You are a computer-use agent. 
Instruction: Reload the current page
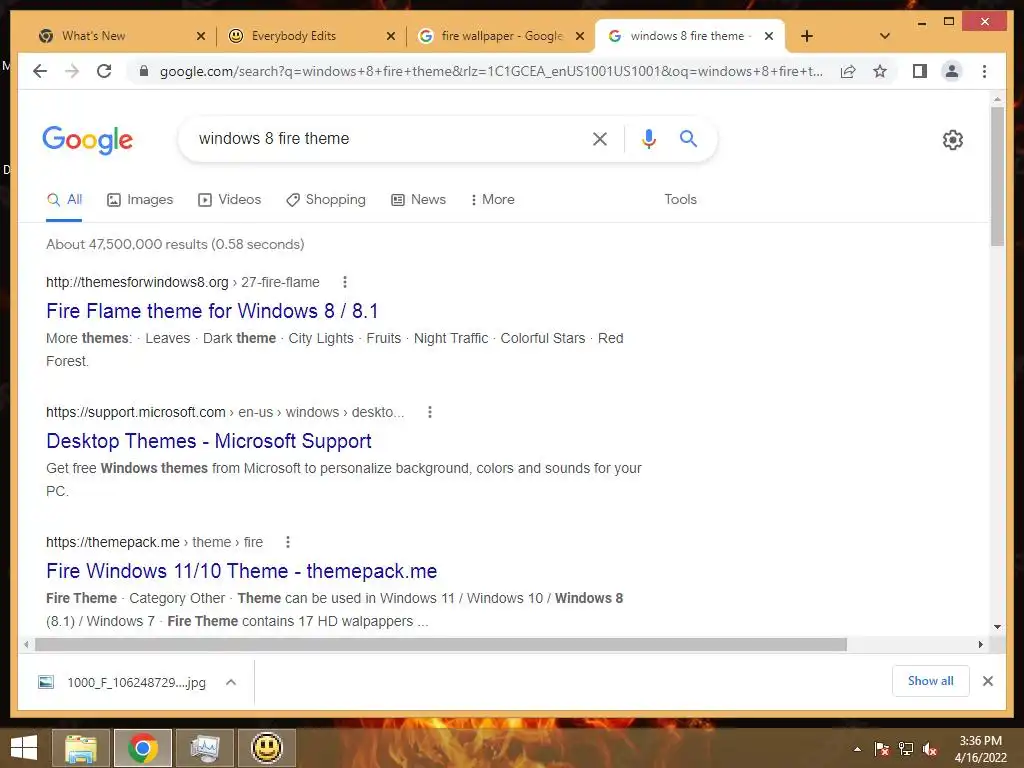104,71
